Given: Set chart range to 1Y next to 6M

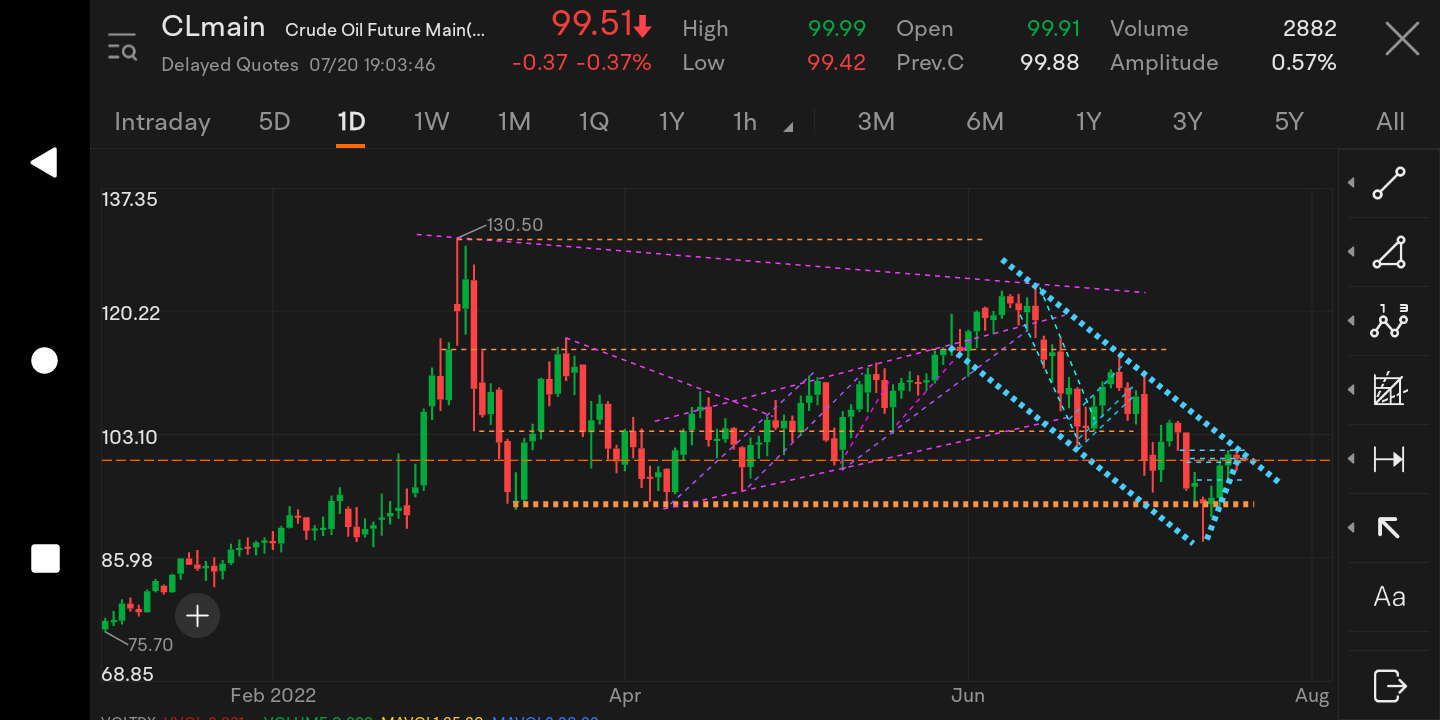Looking at the screenshot, I should tap(1088, 122).
